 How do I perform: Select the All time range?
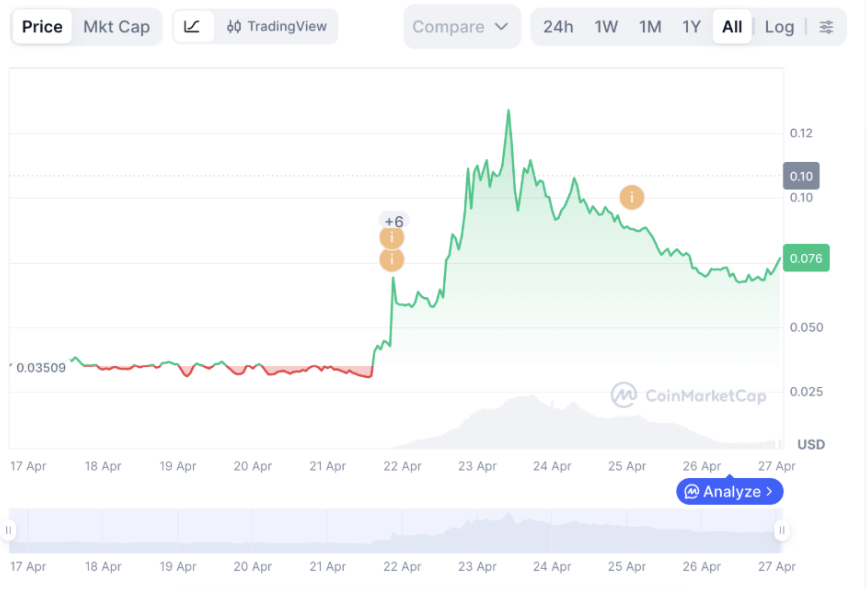pos(732,27)
